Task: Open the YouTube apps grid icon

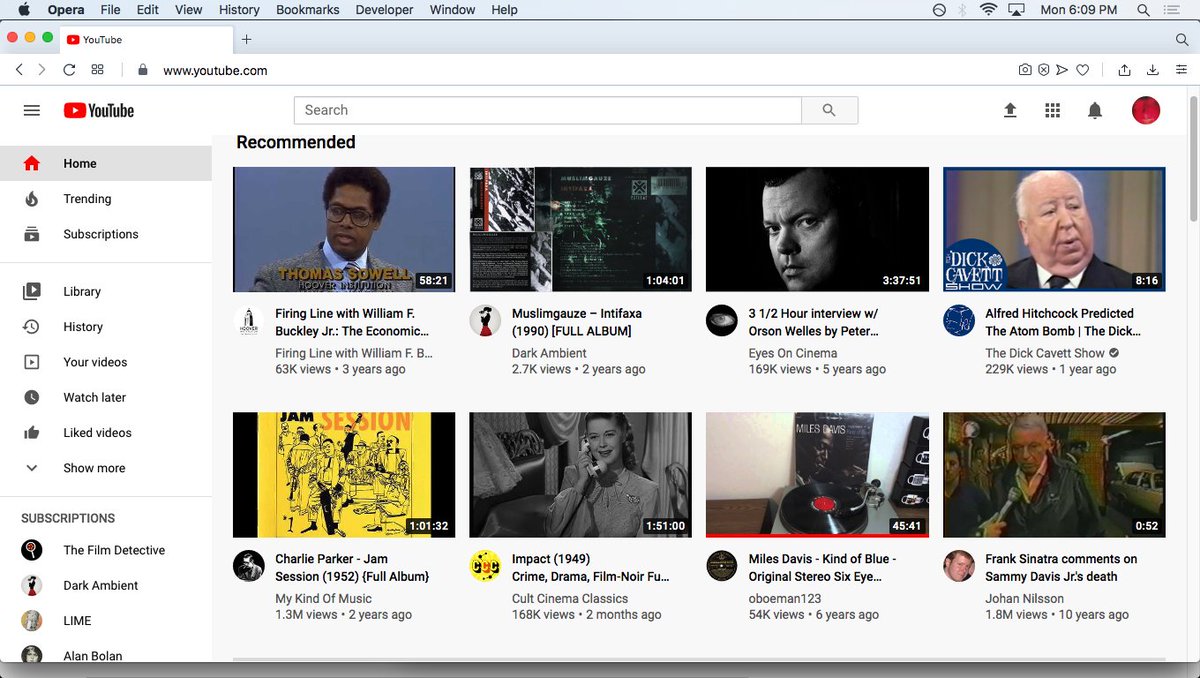Action: pyautogui.click(x=1052, y=110)
